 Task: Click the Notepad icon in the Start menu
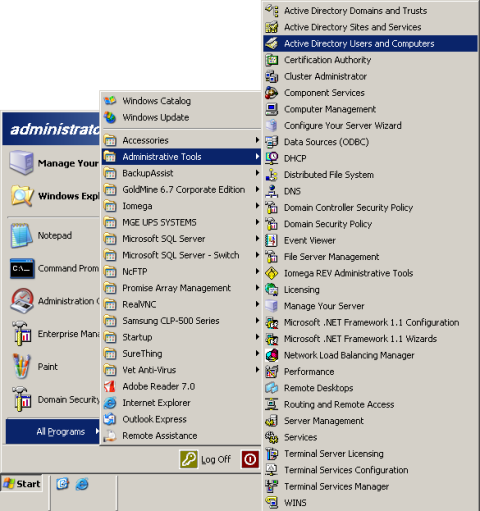tap(21, 235)
